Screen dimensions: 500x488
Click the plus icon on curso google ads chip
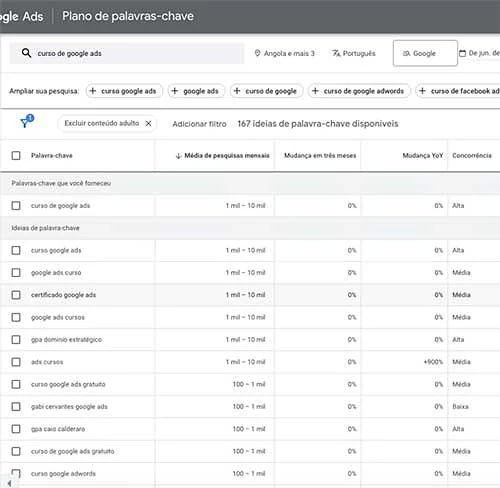click(93, 91)
